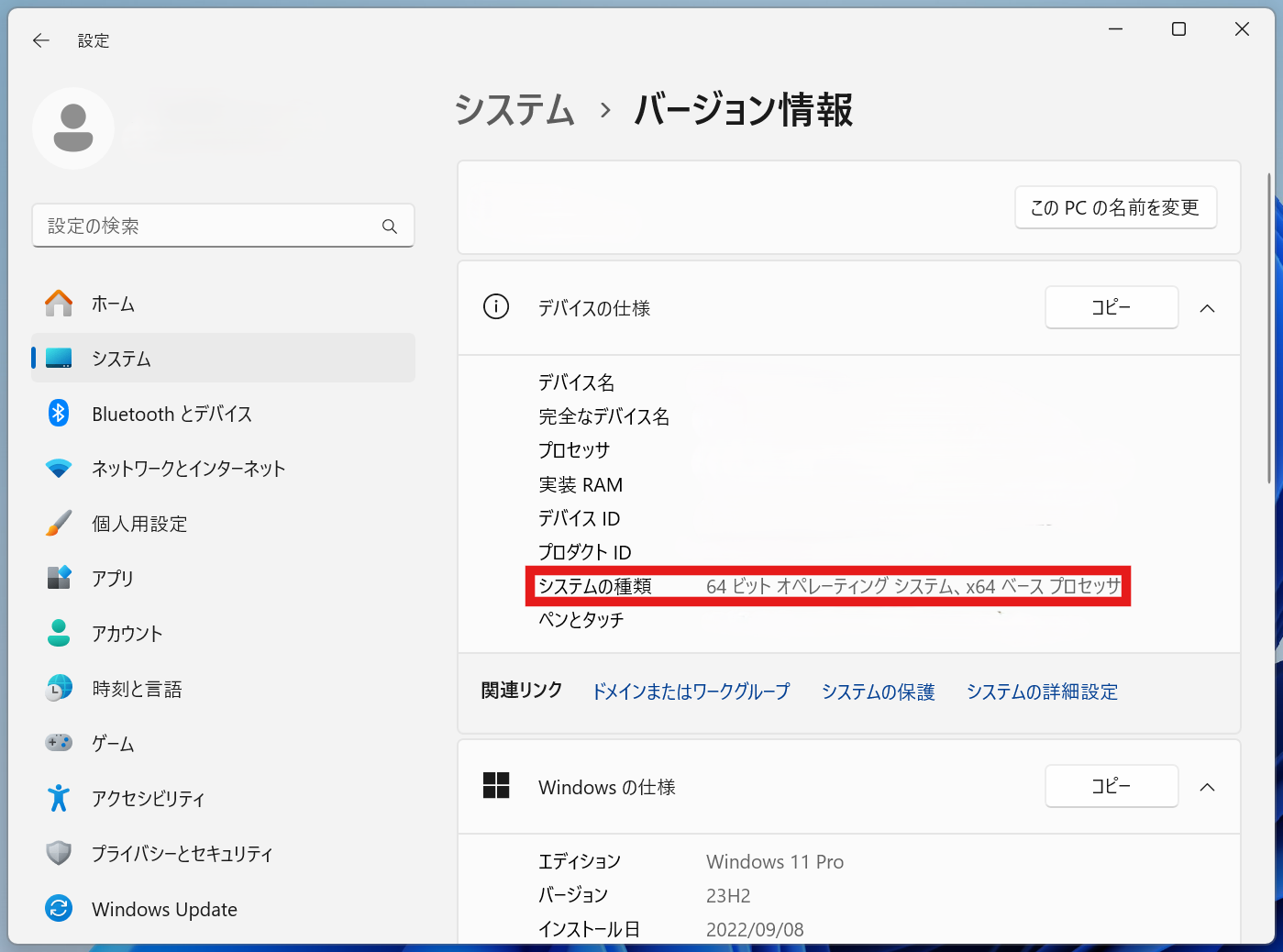The height and width of the screenshot is (952, 1283).
Task: Click the デバイス ID label
Action: coord(579,518)
